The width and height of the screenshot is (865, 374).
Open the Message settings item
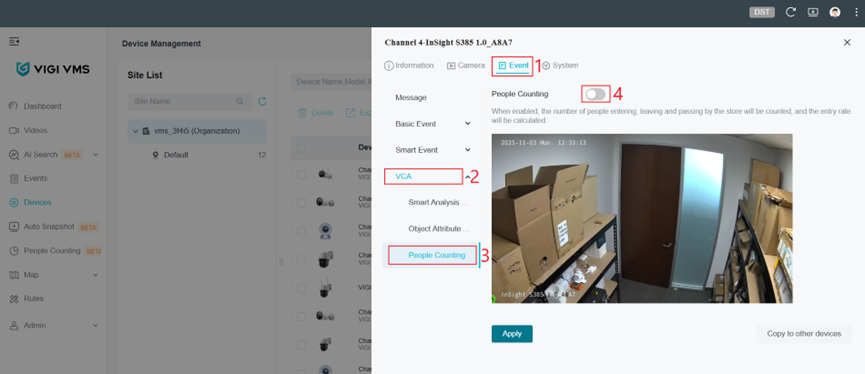click(x=411, y=97)
